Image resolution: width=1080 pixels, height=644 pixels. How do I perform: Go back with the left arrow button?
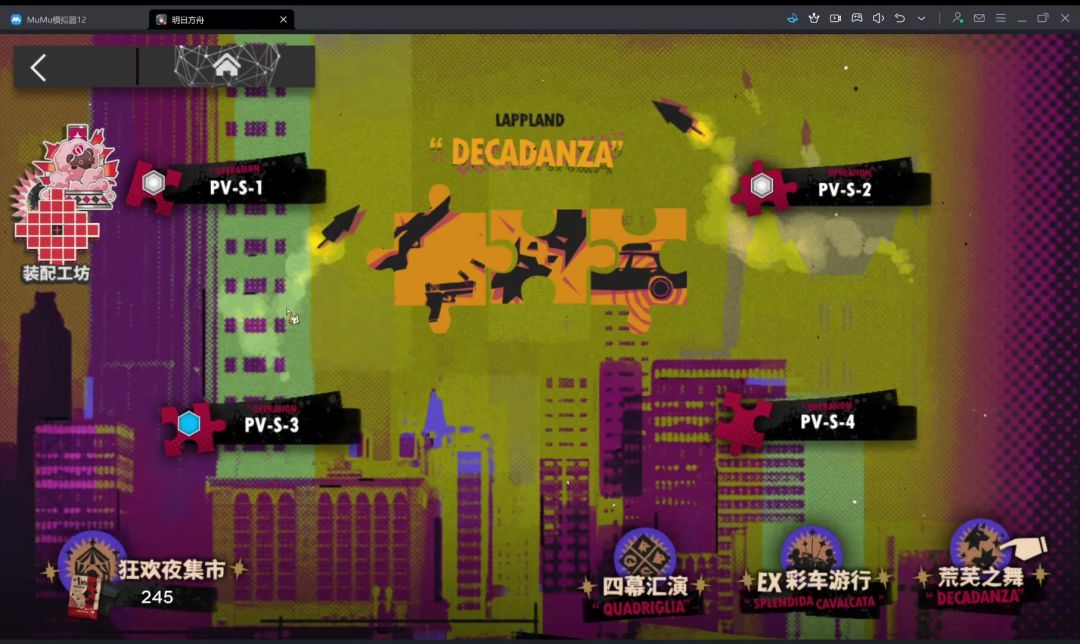click(x=39, y=67)
